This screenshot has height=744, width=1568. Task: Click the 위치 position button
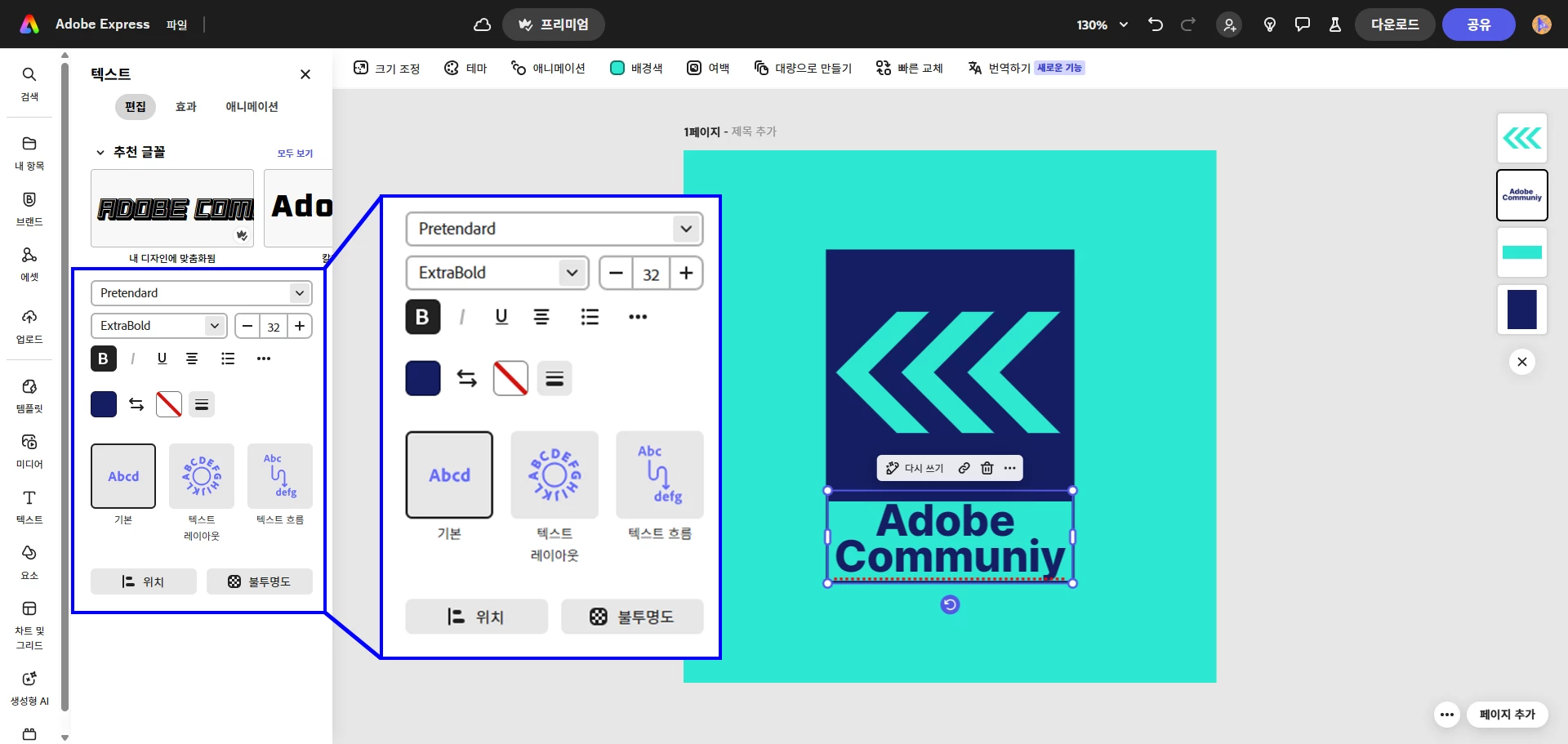pos(144,581)
